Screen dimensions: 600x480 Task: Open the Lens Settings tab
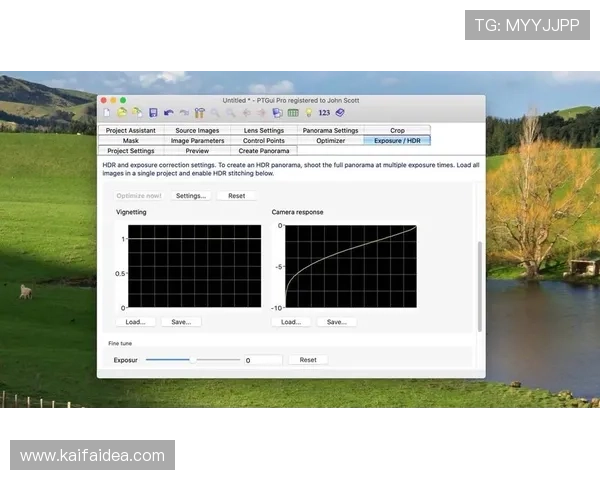coord(264,130)
